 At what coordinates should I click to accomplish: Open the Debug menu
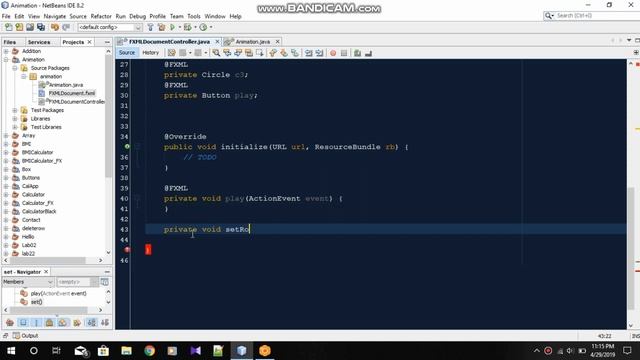(138, 16)
